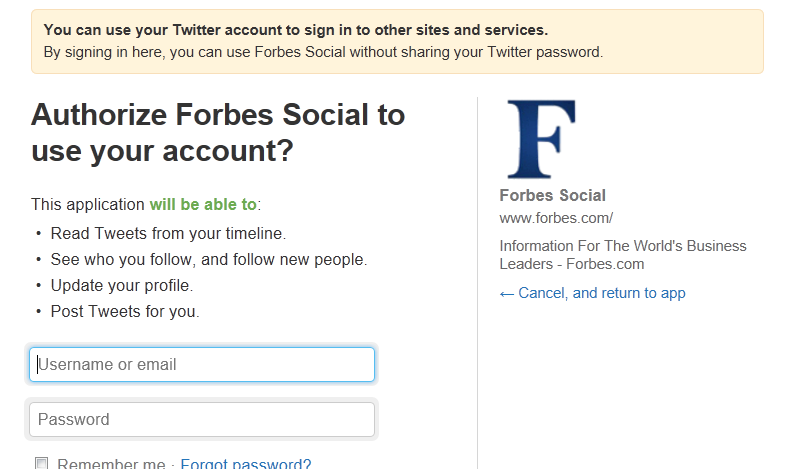This screenshot has width=800, height=469.
Task: Cancel and return to app
Action: (x=592, y=293)
